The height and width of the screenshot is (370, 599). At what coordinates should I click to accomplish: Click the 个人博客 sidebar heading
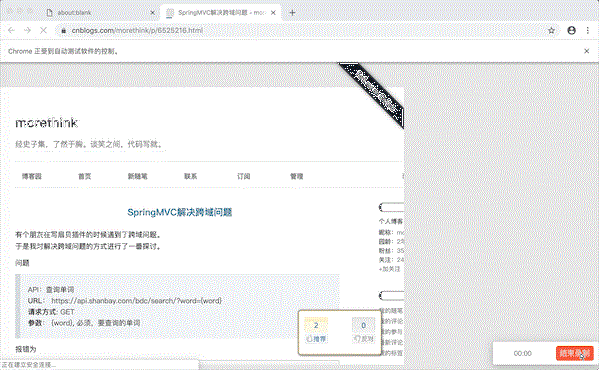pos(391,221)
